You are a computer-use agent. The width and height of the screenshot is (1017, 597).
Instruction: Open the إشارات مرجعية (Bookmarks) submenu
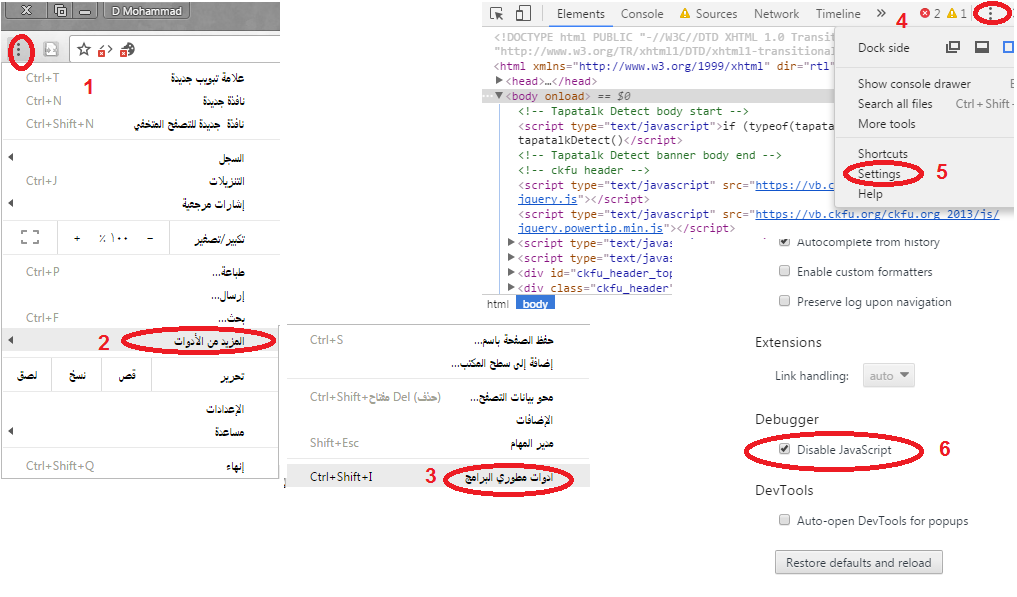[x=141, y=204]
